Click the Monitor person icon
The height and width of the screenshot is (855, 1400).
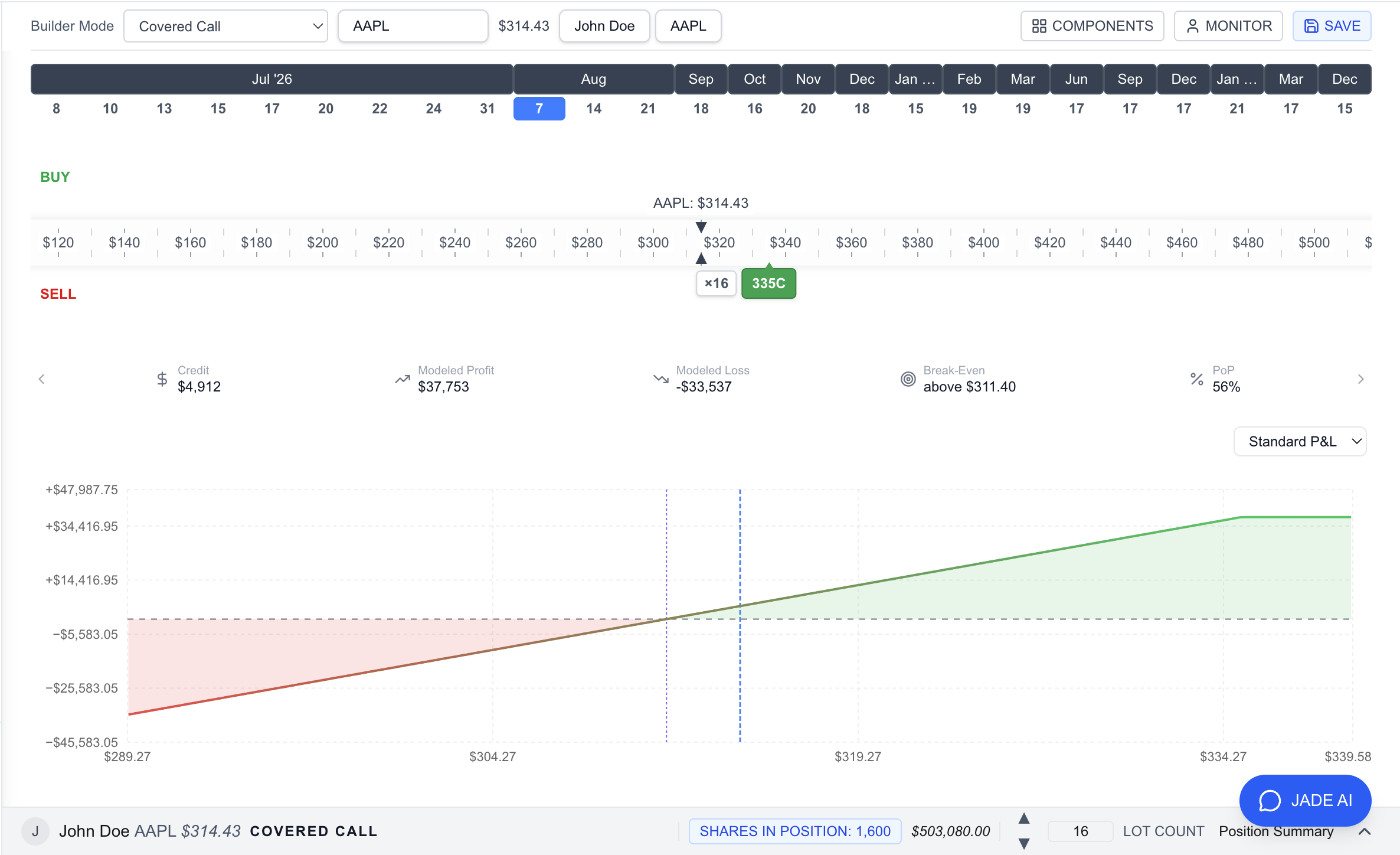click(1192, 26)
